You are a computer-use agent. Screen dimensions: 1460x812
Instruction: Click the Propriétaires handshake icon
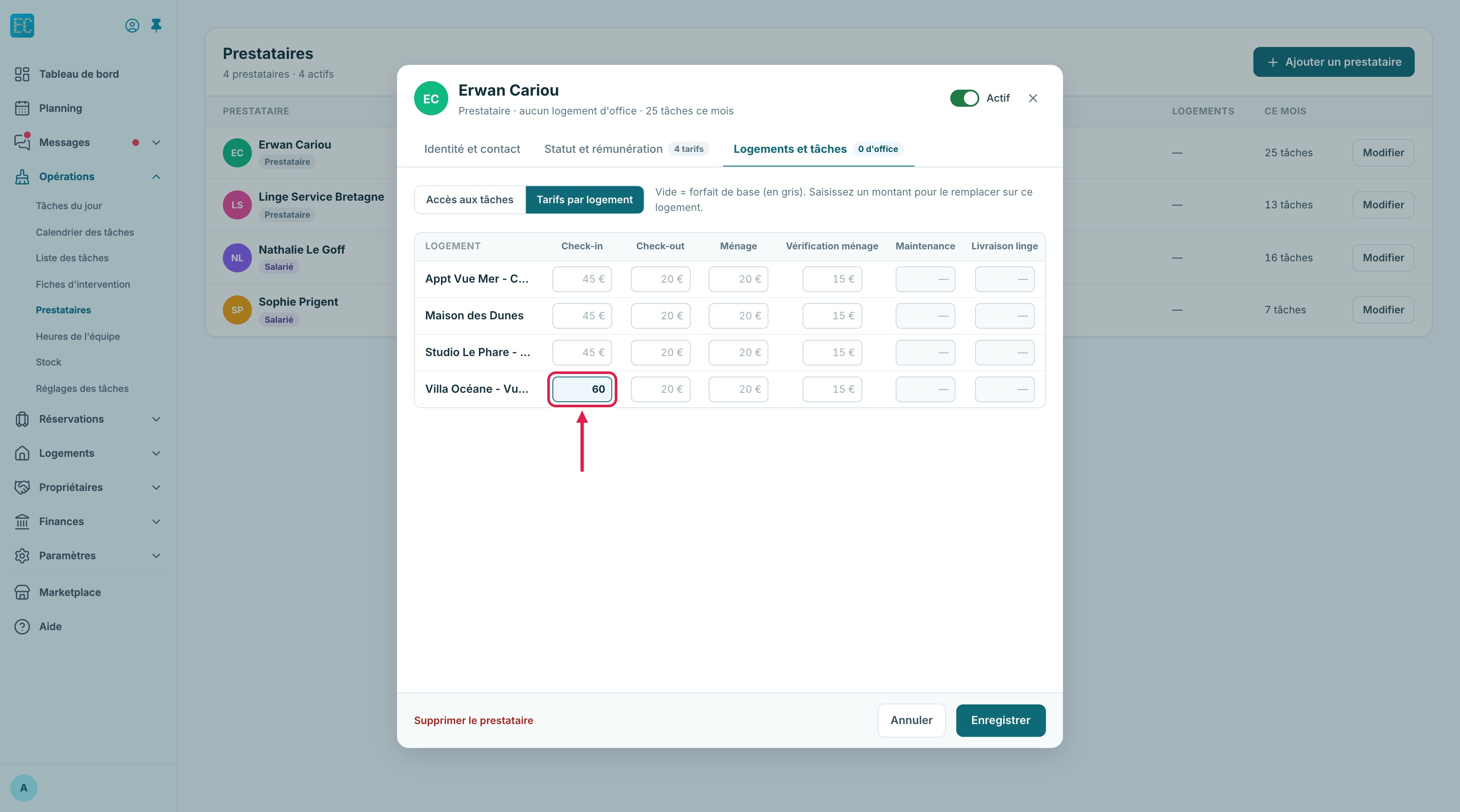click(x=22, y=487)
